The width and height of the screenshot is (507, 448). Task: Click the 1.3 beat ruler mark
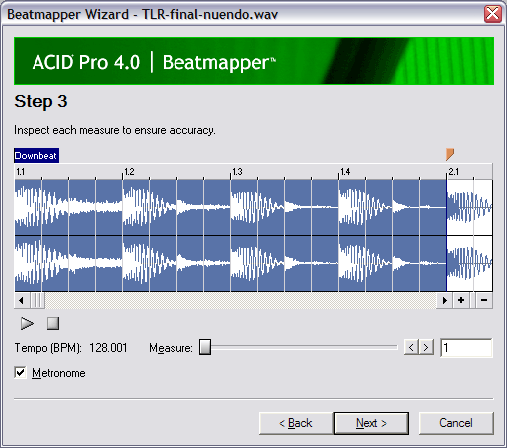(x=237, y=172)
